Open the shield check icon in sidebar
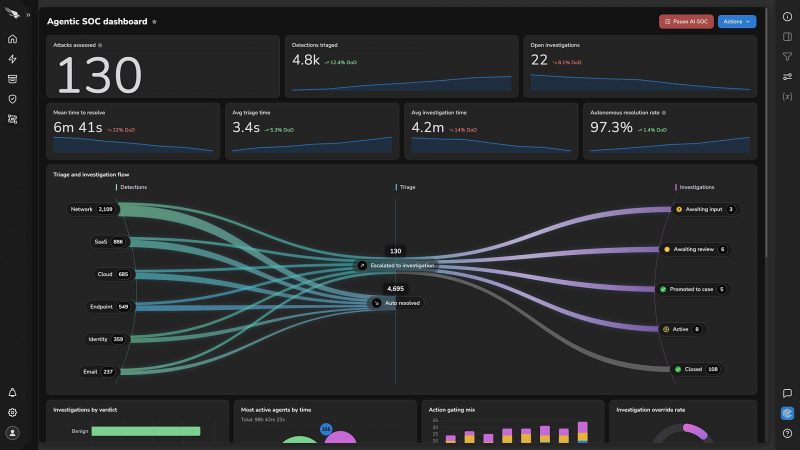 click(13, 98)
